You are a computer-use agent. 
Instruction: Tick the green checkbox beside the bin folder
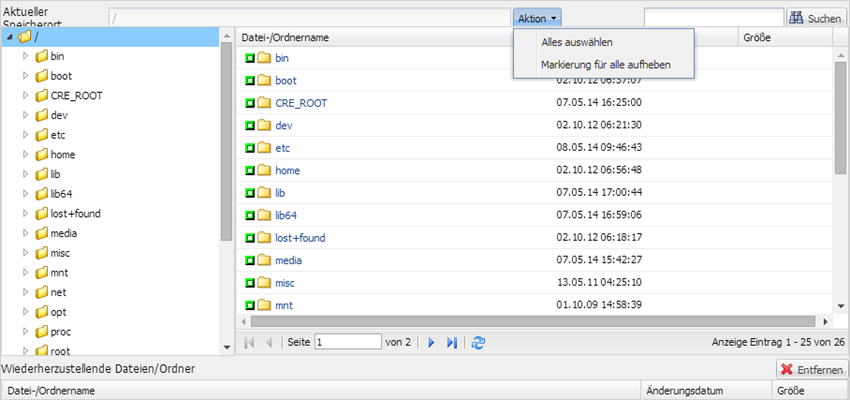pos(250,58)
